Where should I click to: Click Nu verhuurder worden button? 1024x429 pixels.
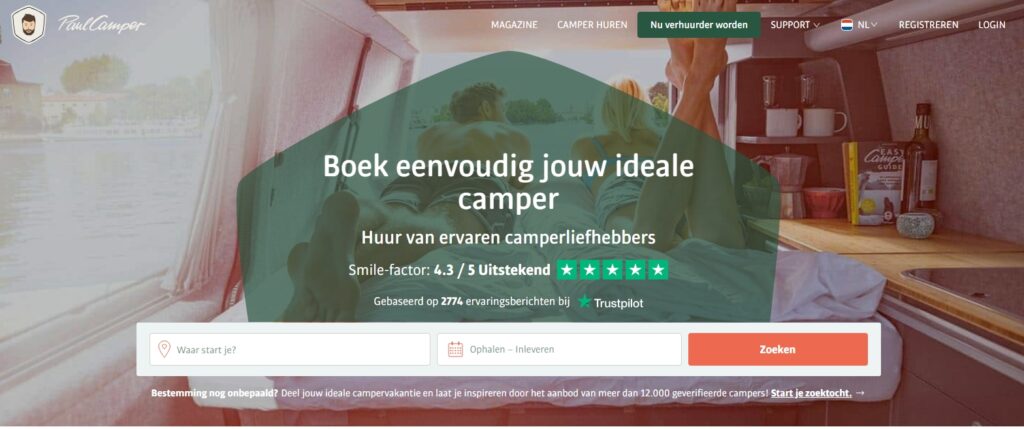pos(699,25)
